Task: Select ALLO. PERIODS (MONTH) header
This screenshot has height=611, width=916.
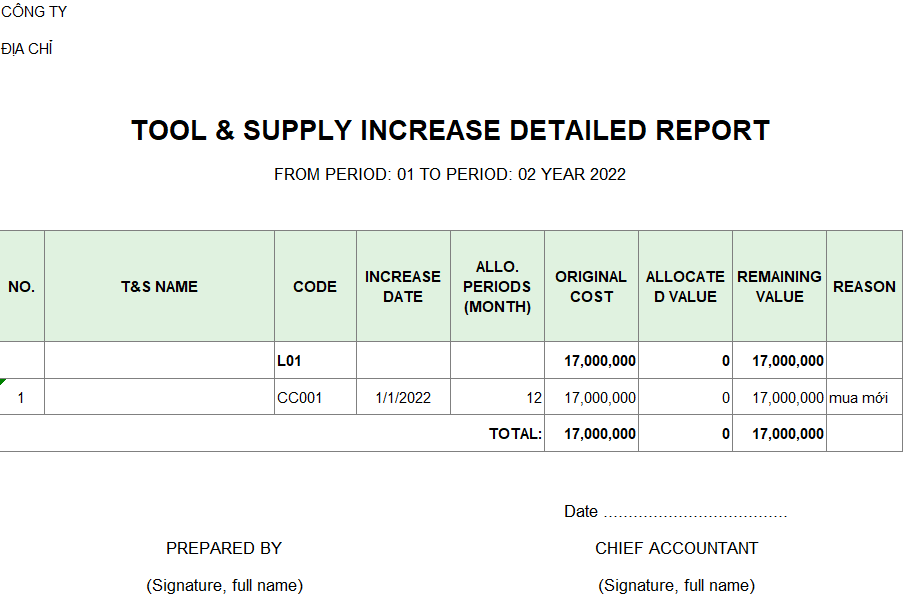Action: pyautogui.click(x=497, y=287)
